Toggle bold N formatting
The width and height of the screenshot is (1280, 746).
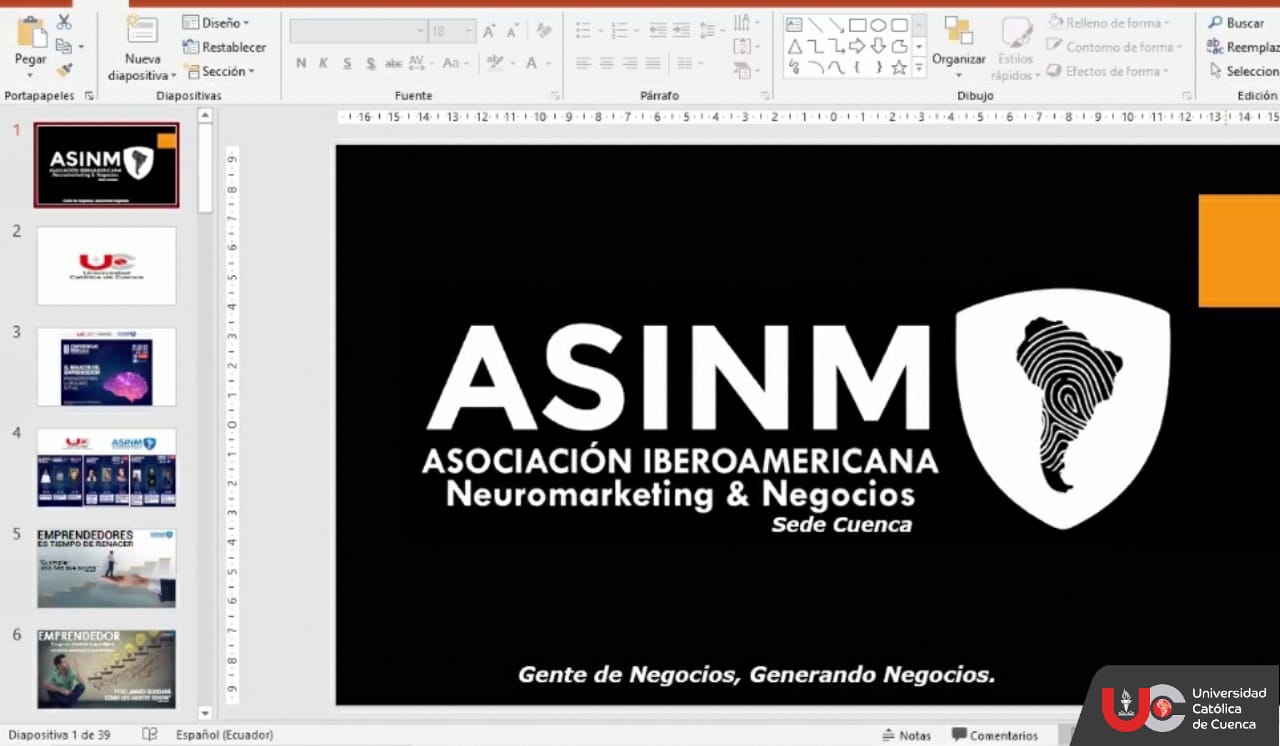click(x=301, y=63)
